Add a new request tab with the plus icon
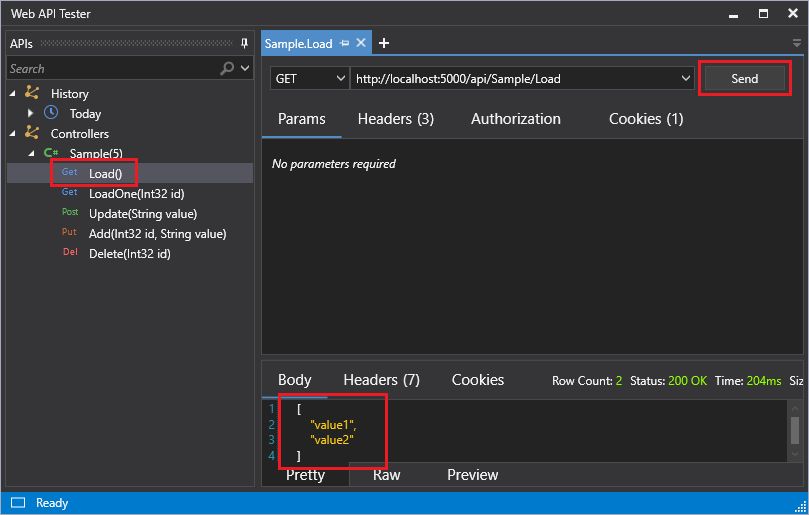 pyautogui.click(x=384, y=43)
